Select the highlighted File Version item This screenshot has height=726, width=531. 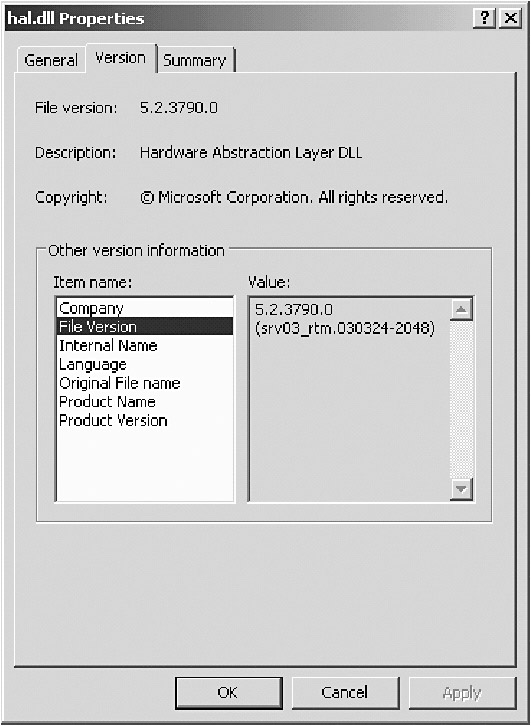144,326
